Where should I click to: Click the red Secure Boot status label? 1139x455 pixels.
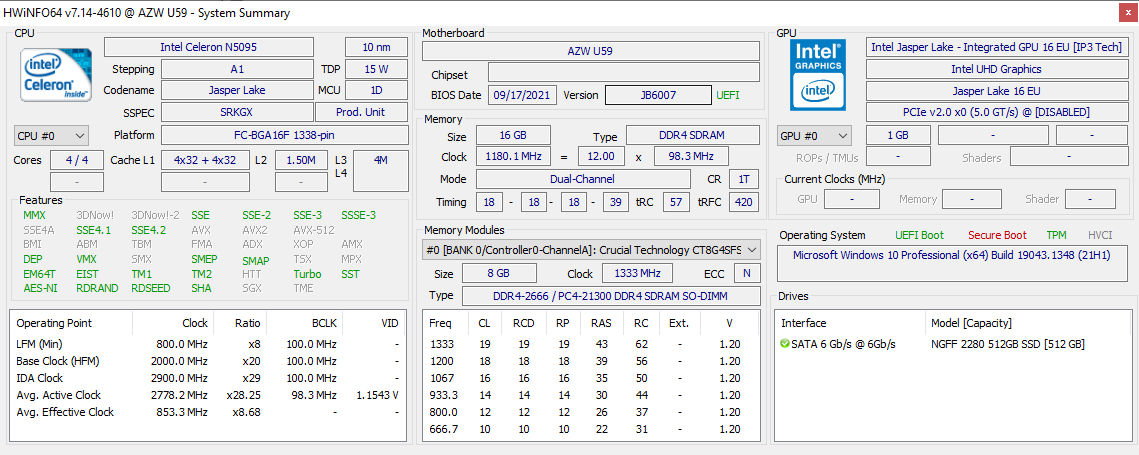[x=997, y=235]
